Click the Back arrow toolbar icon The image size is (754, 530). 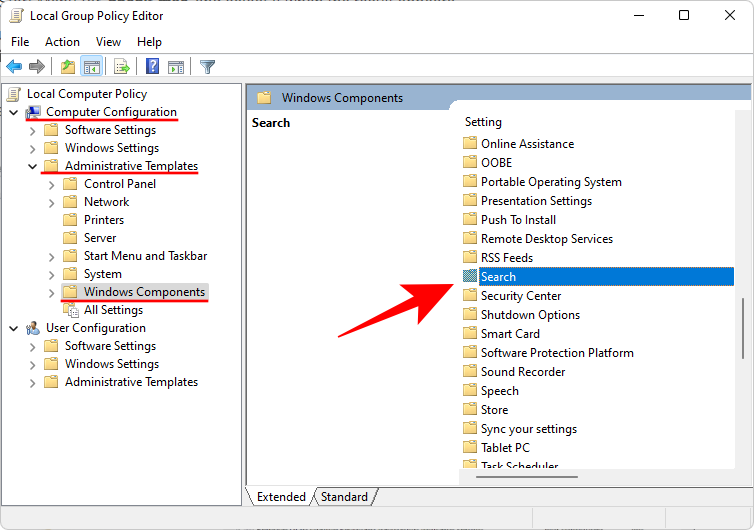coord(14,67)
